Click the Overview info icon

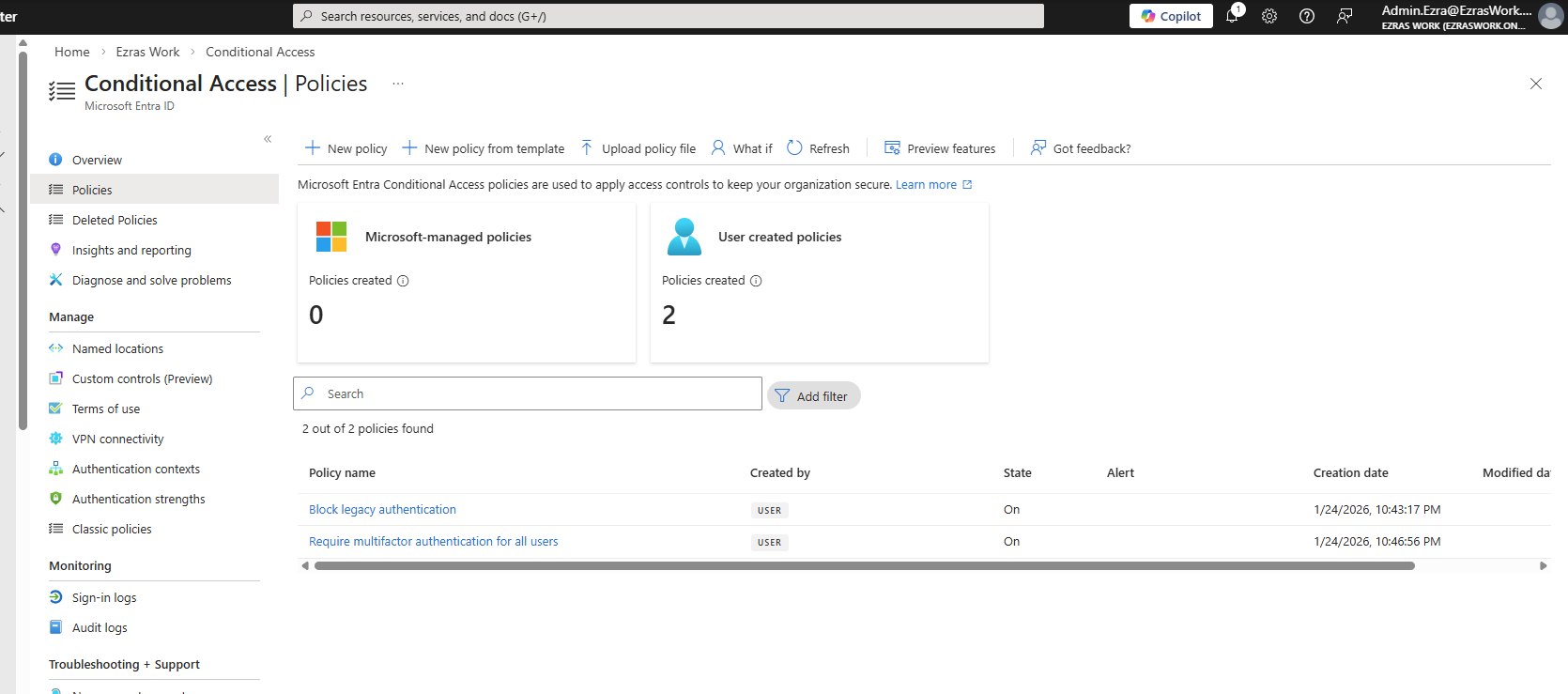[55, 160]
